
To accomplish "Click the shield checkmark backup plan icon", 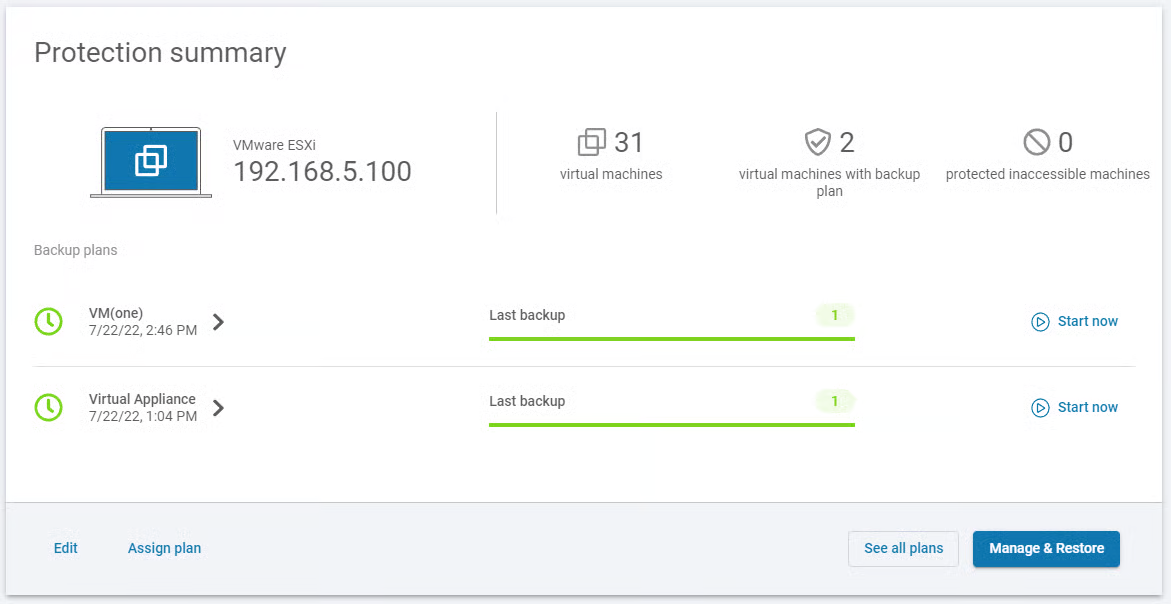I will (x=818, y=143).
